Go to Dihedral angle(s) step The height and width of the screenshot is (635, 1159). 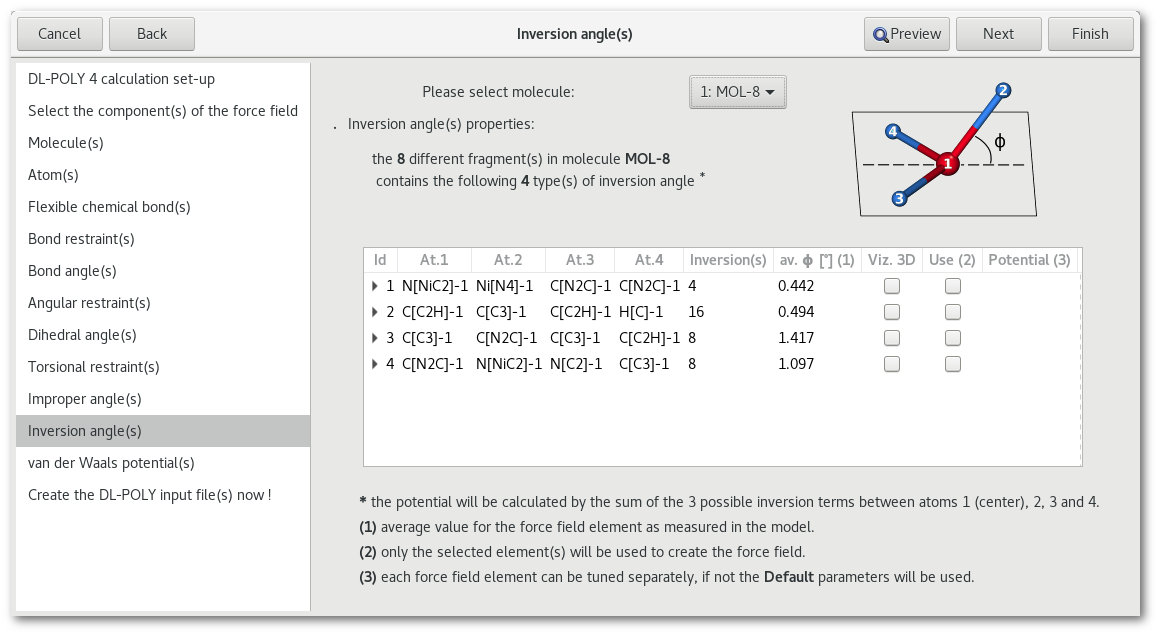[82, 335]
